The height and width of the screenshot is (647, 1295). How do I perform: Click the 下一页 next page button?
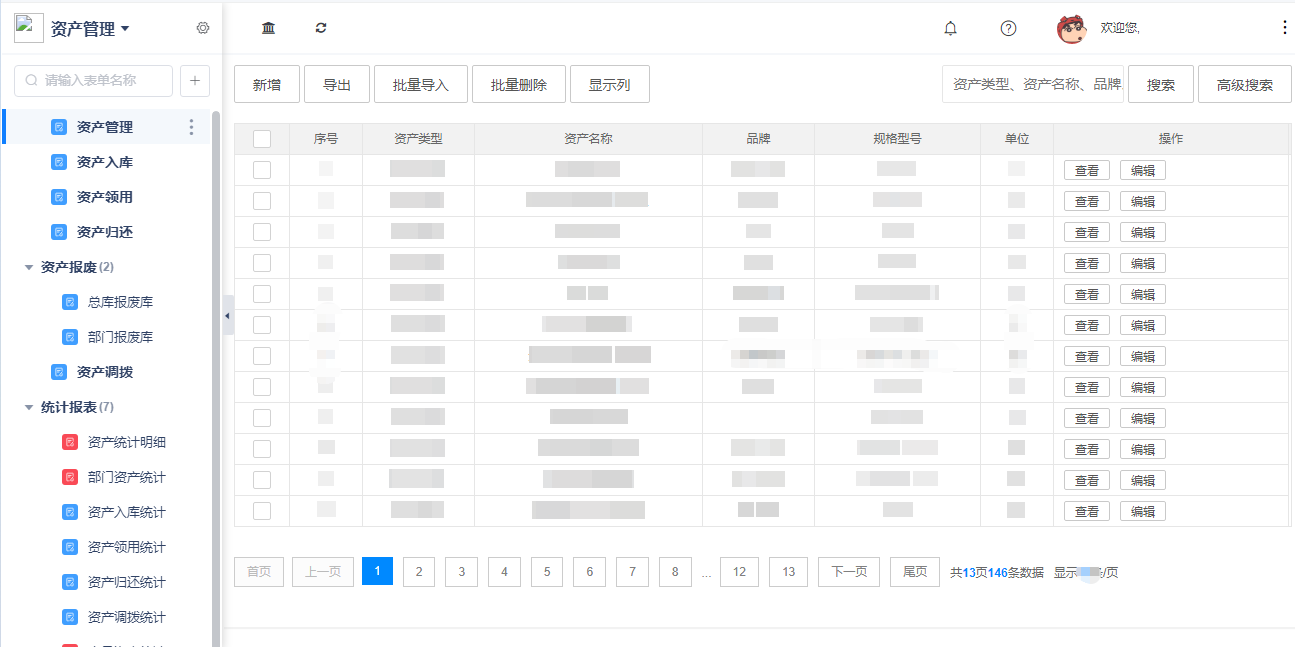(x=849, y=572)
